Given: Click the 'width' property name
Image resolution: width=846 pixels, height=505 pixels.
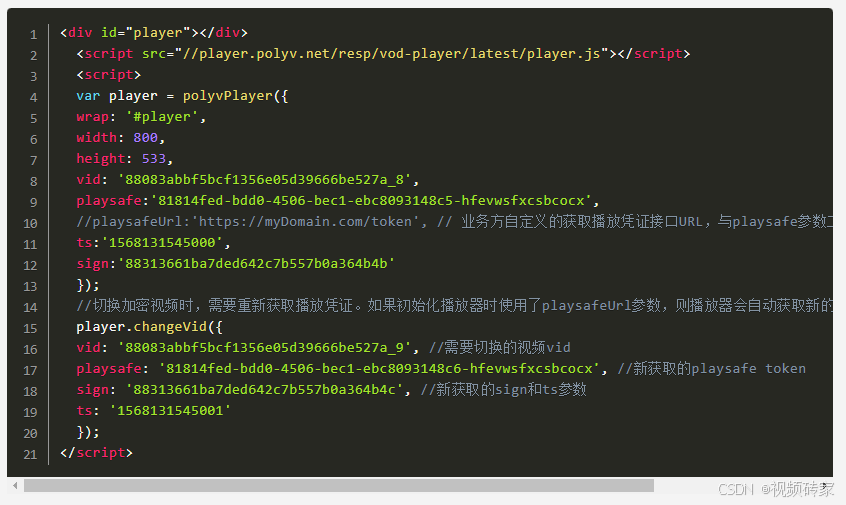Looking at the screenshot, I should coord(96,138).
